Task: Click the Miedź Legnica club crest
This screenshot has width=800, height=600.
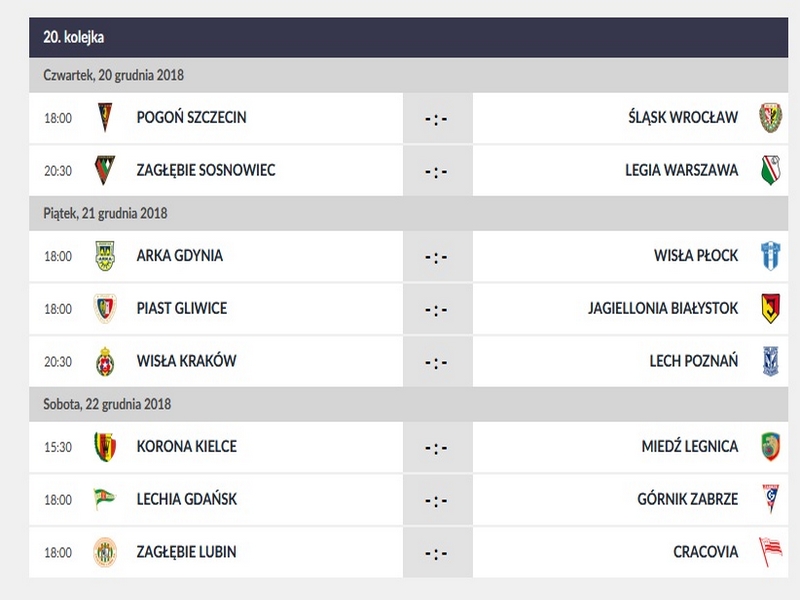Action: click(x=770, y=446)
